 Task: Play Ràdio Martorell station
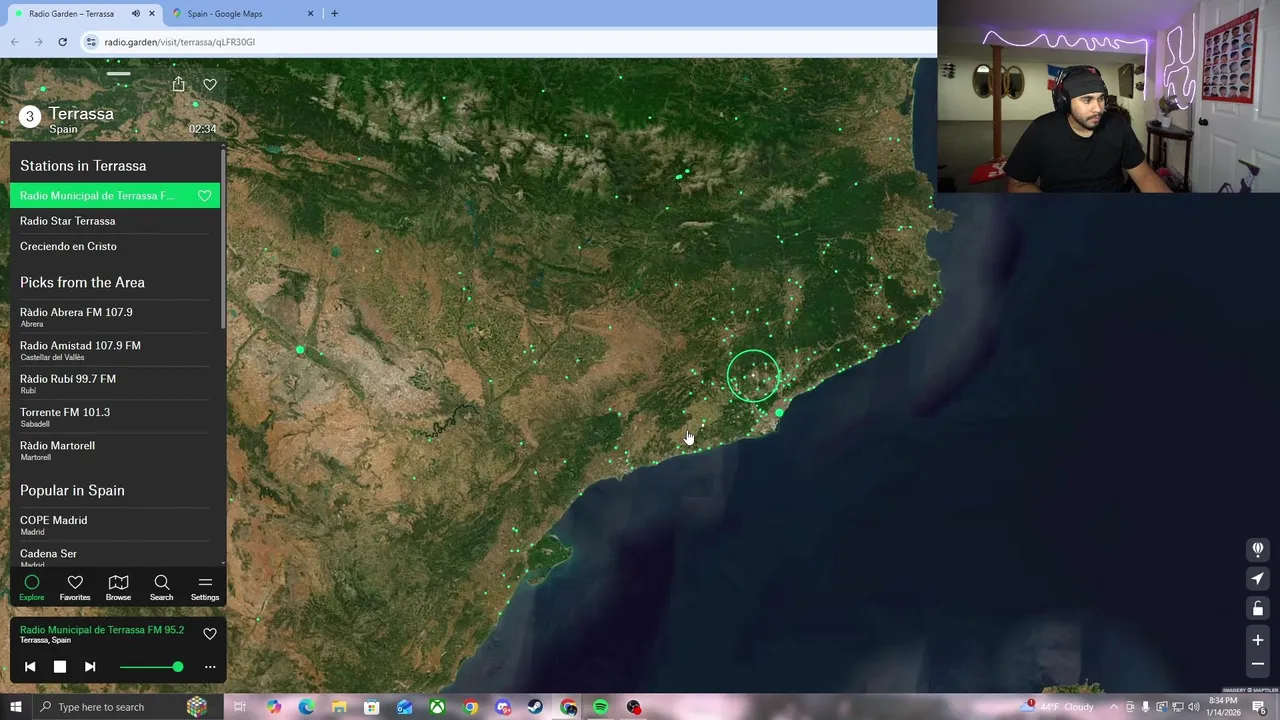115,450
